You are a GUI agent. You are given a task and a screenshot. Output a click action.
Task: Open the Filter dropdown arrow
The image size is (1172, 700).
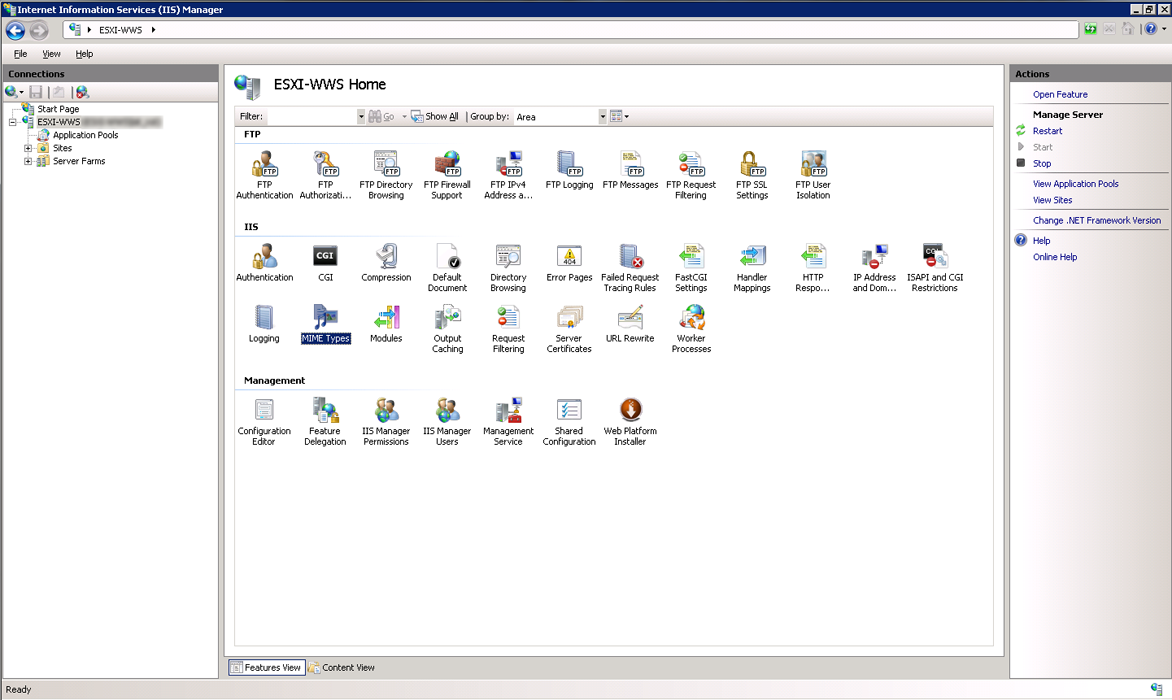[x=361, y=117]
